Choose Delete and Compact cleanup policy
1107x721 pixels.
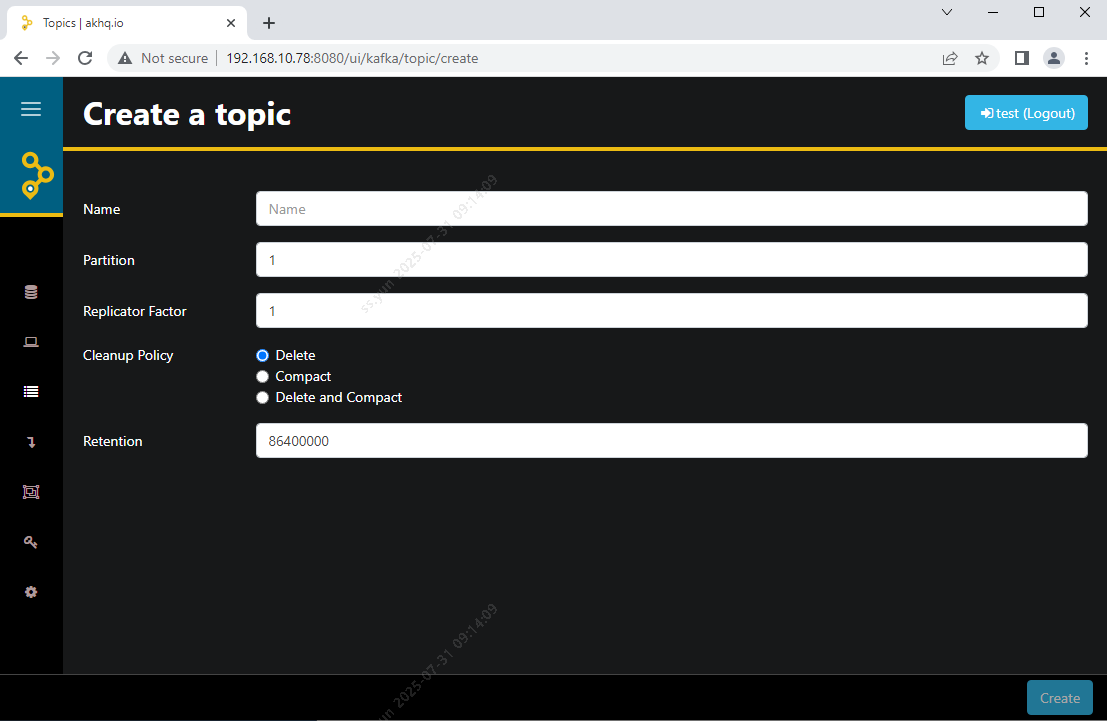pyautogui.click(x=263, y=397)
